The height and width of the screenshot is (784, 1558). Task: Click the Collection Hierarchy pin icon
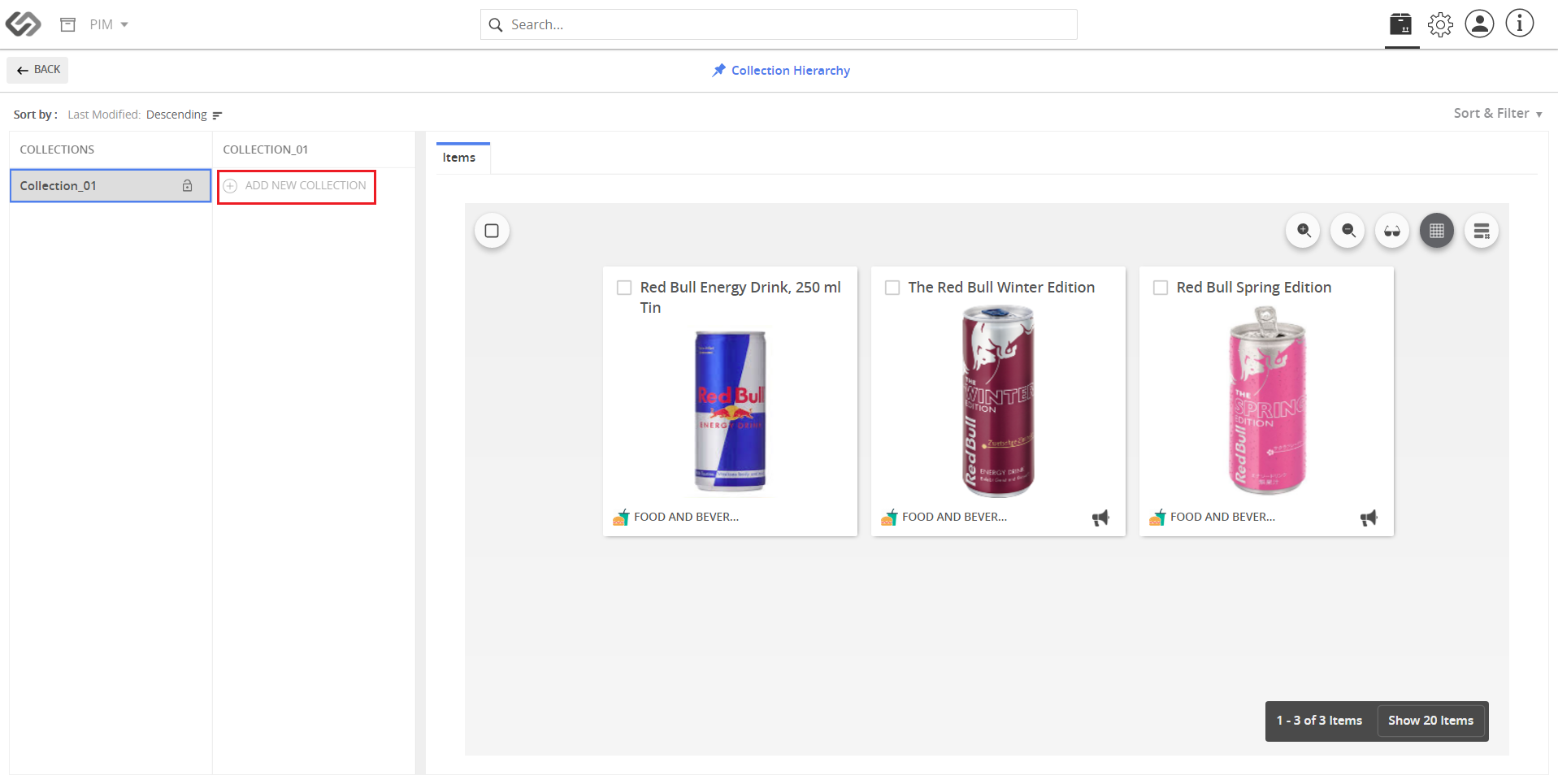(x=718, y=71)
